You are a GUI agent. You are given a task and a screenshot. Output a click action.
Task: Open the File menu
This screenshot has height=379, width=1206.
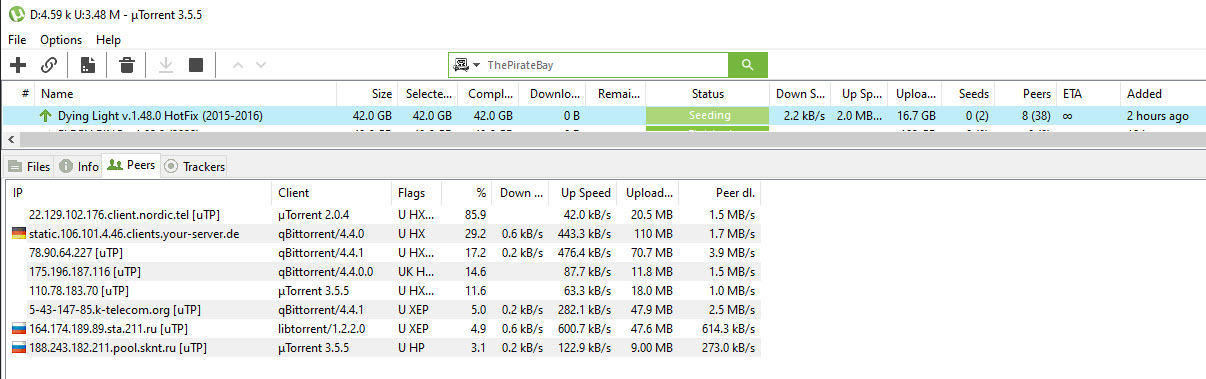point(17,40)
